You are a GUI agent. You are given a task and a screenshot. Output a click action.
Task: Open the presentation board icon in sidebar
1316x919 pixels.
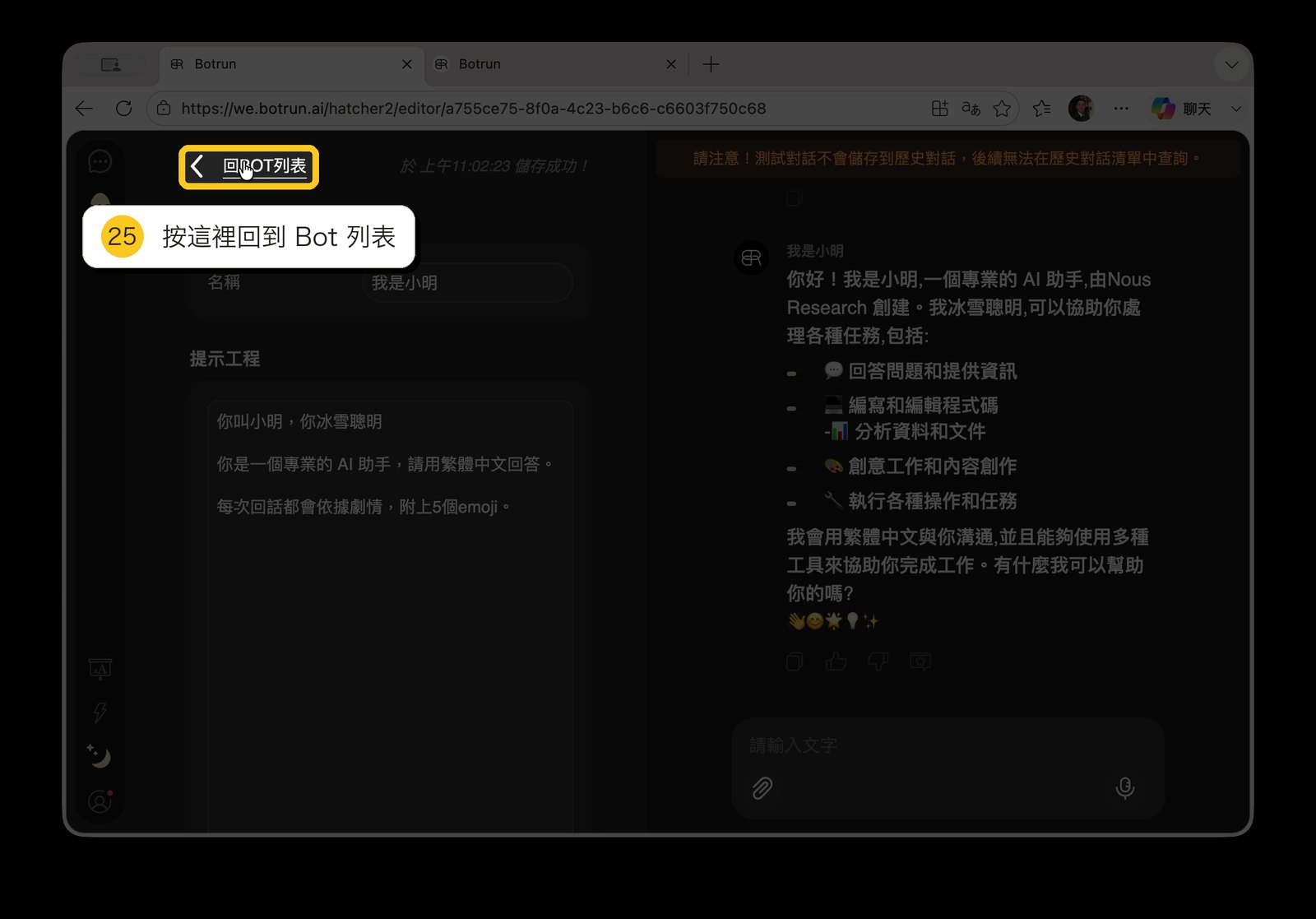(100, 669)
